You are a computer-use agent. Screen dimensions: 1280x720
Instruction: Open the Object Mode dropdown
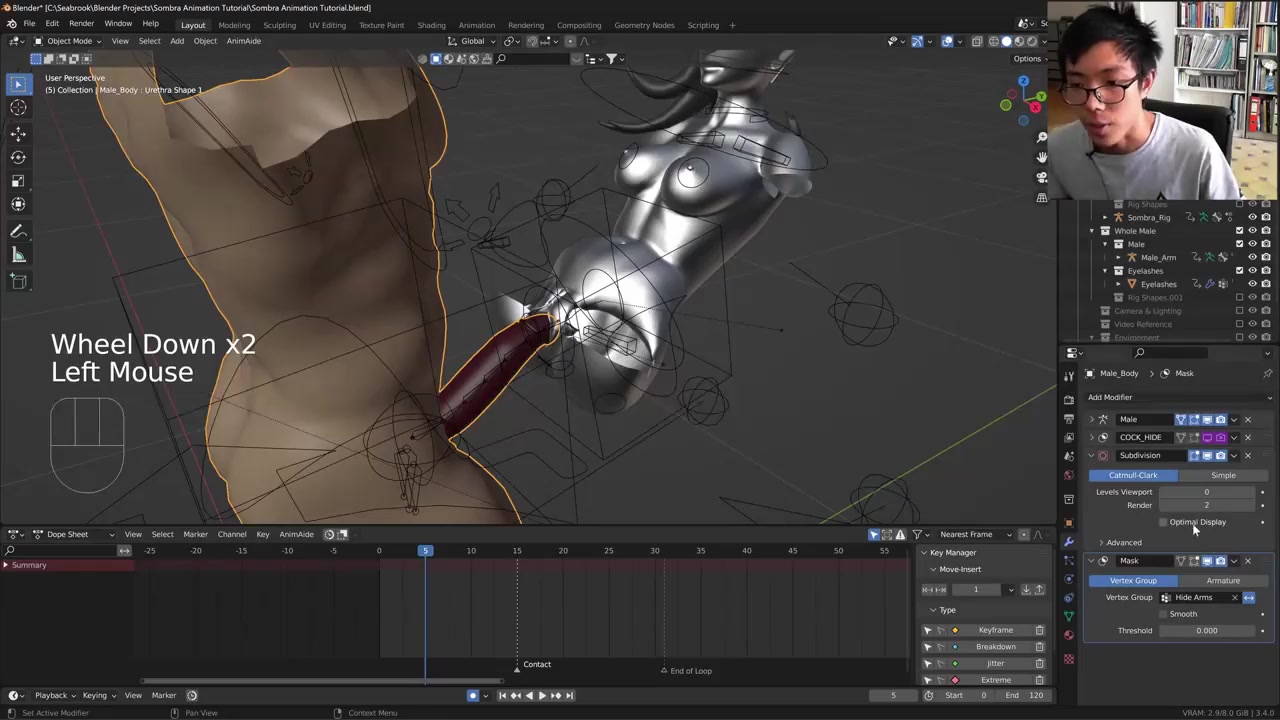click(69, 41)
